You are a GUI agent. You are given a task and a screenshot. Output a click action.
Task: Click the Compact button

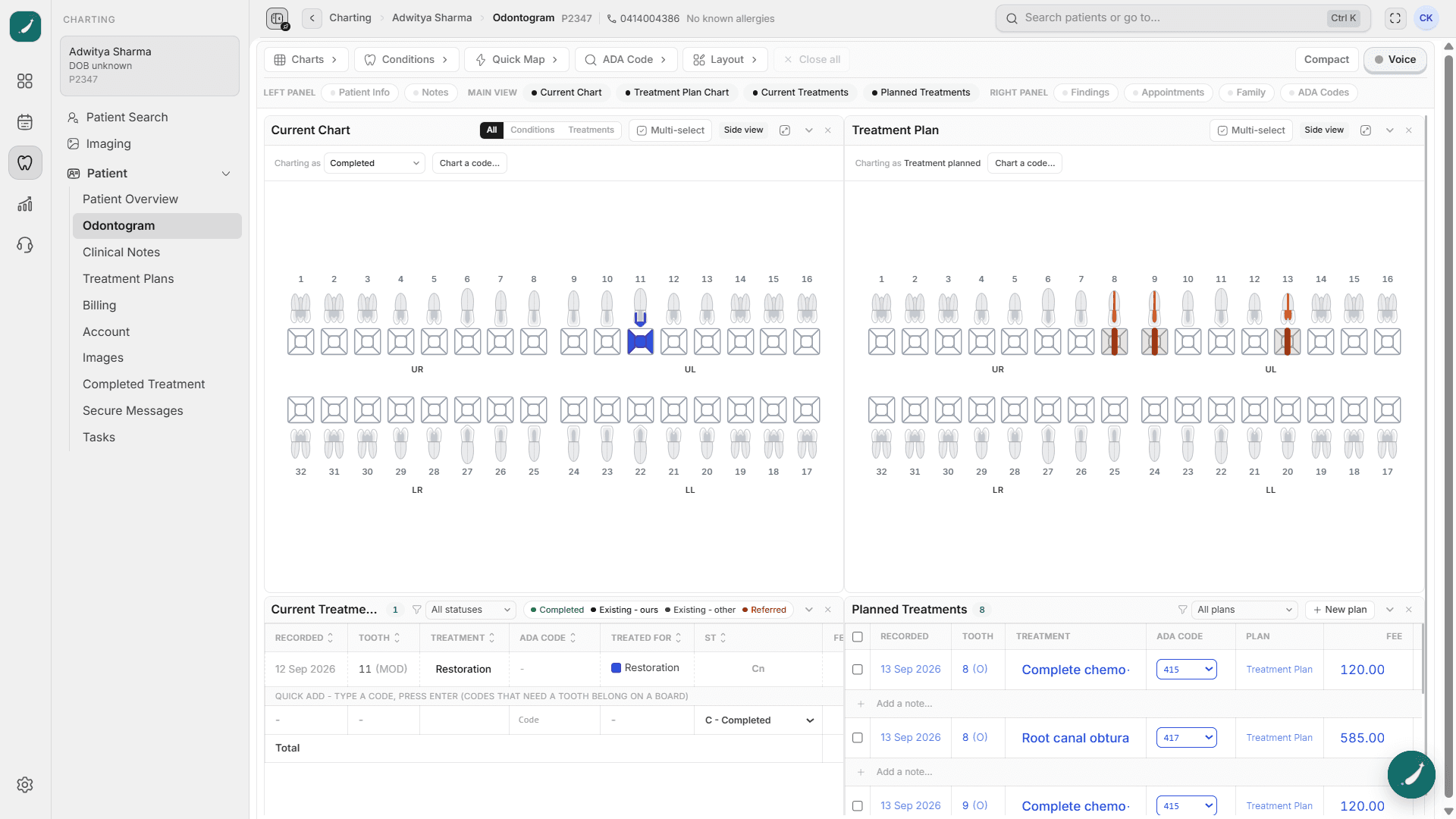(1326, 60)
